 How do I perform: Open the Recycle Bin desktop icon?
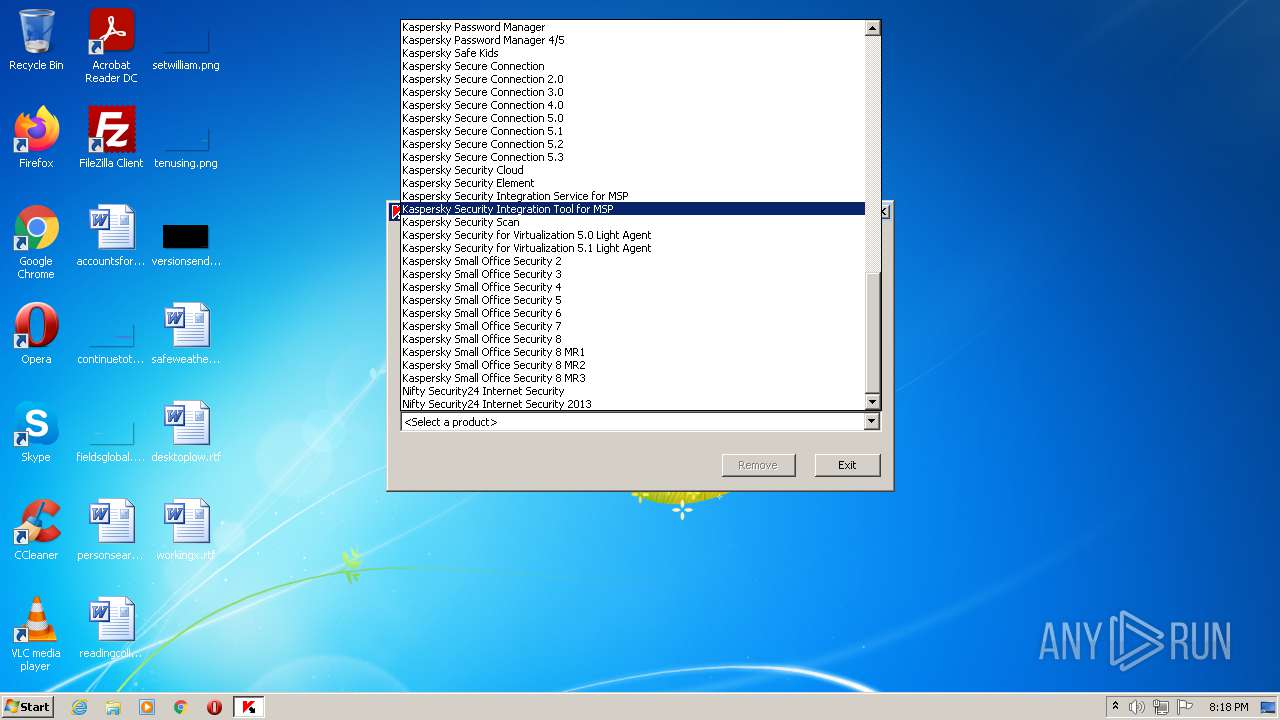(x=36, y=40)
